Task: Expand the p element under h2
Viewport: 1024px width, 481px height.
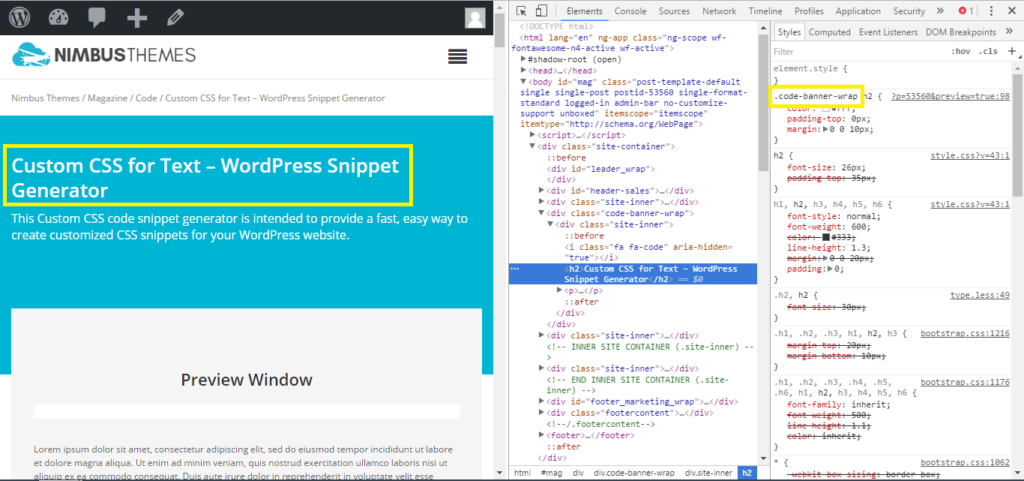Action: tap(560, 290)
